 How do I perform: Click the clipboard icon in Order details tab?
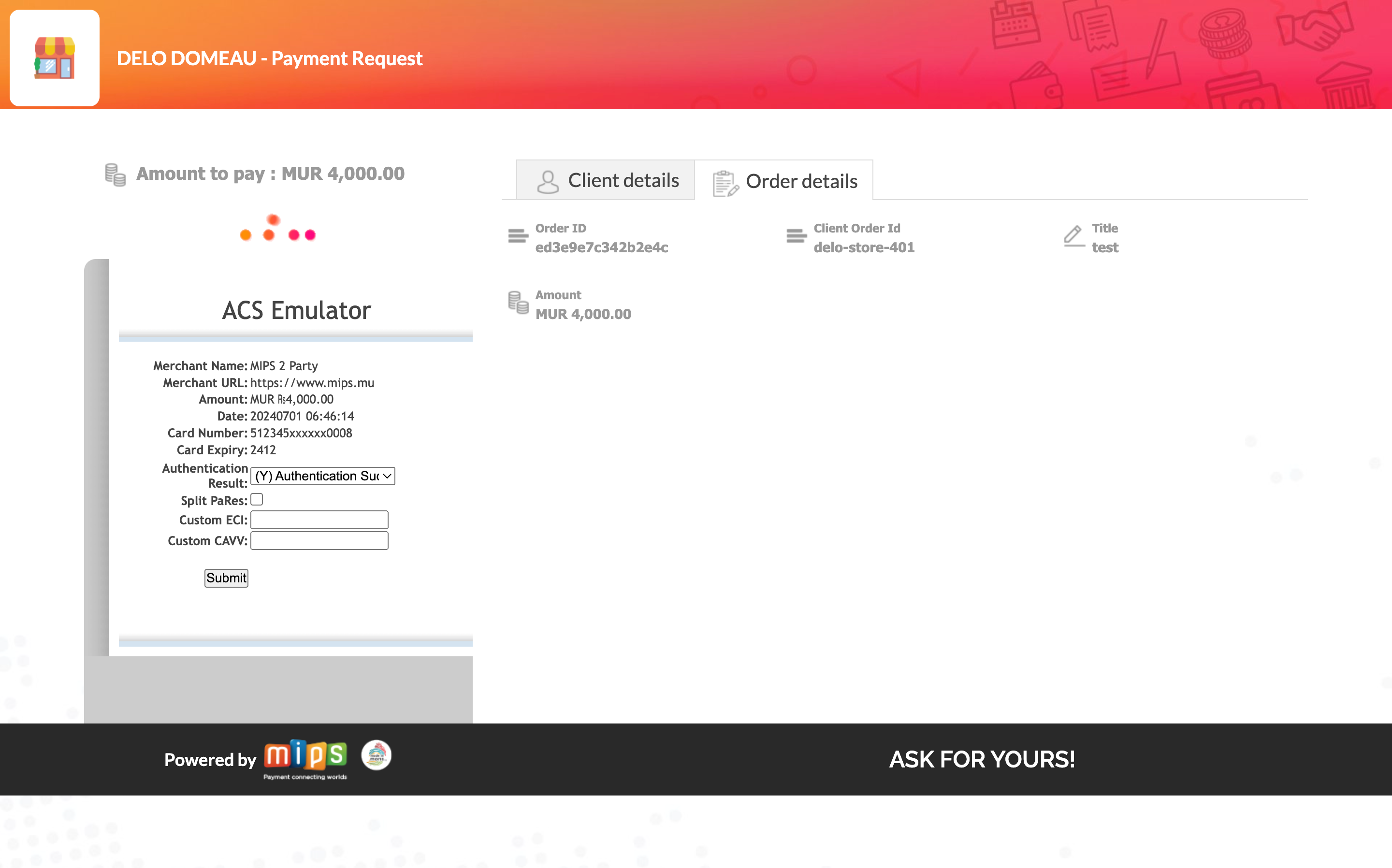click(725, 184)
